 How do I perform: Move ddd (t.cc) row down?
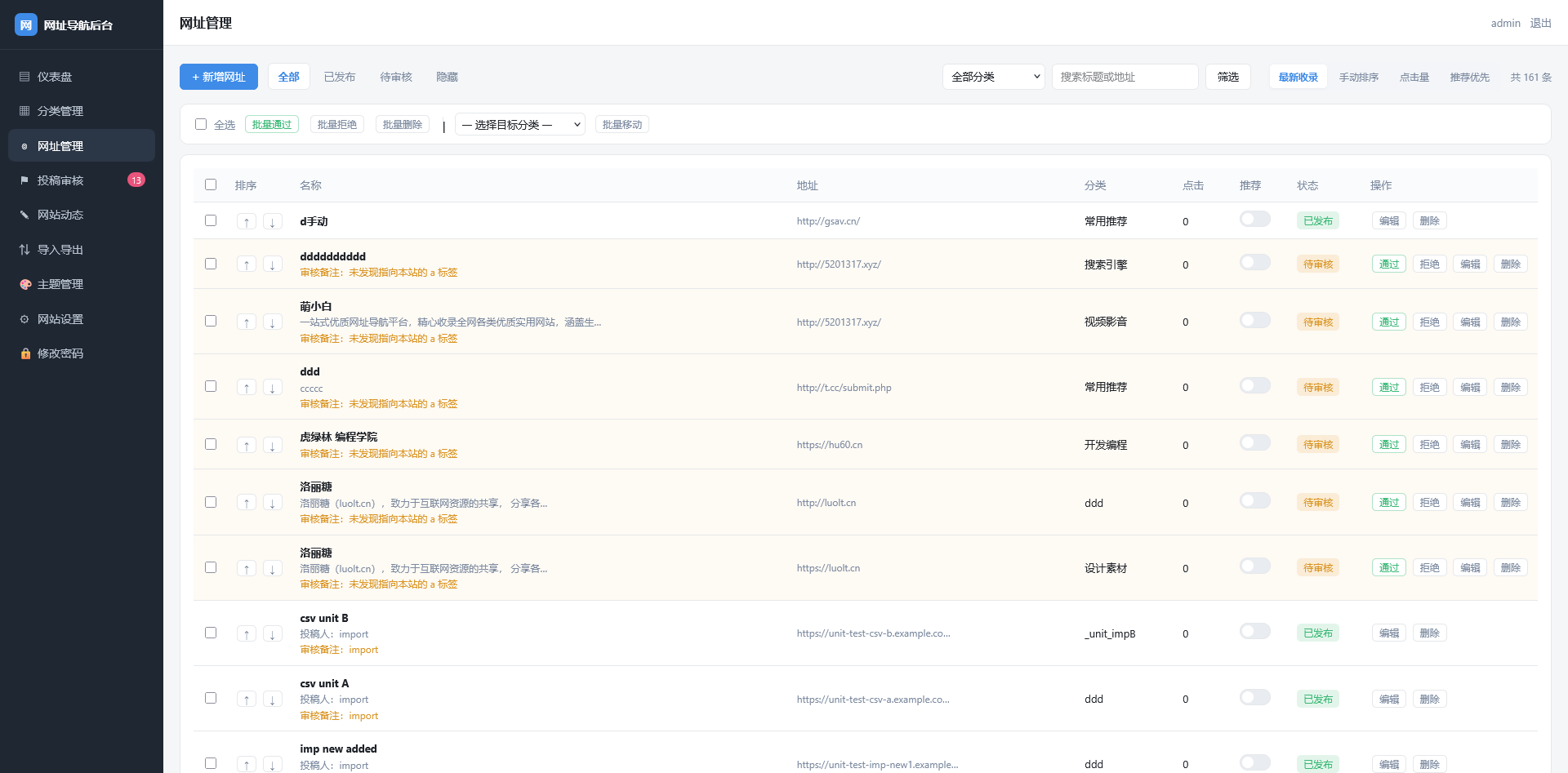(273, 387)
